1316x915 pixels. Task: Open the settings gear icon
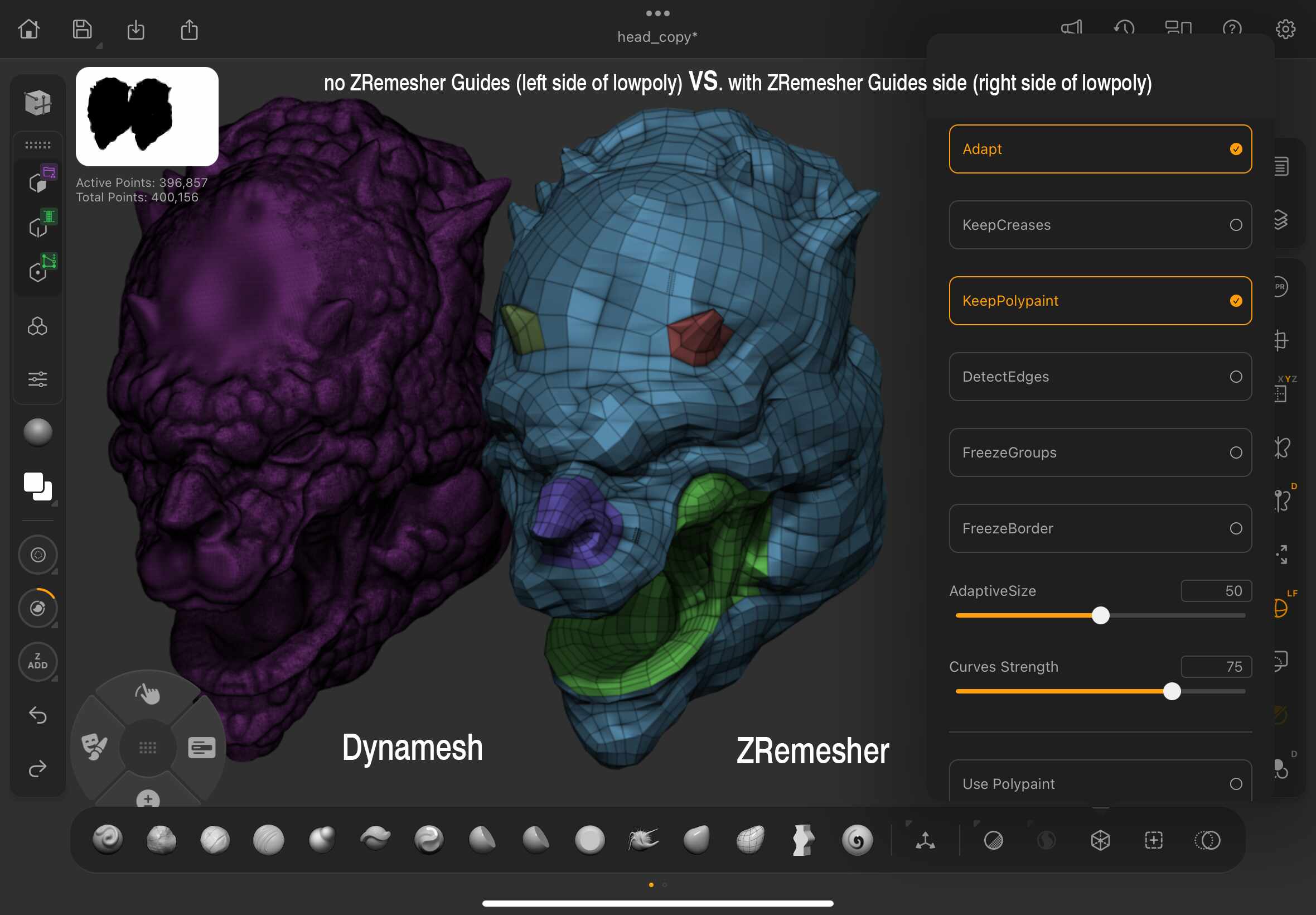coord(1285,28)
